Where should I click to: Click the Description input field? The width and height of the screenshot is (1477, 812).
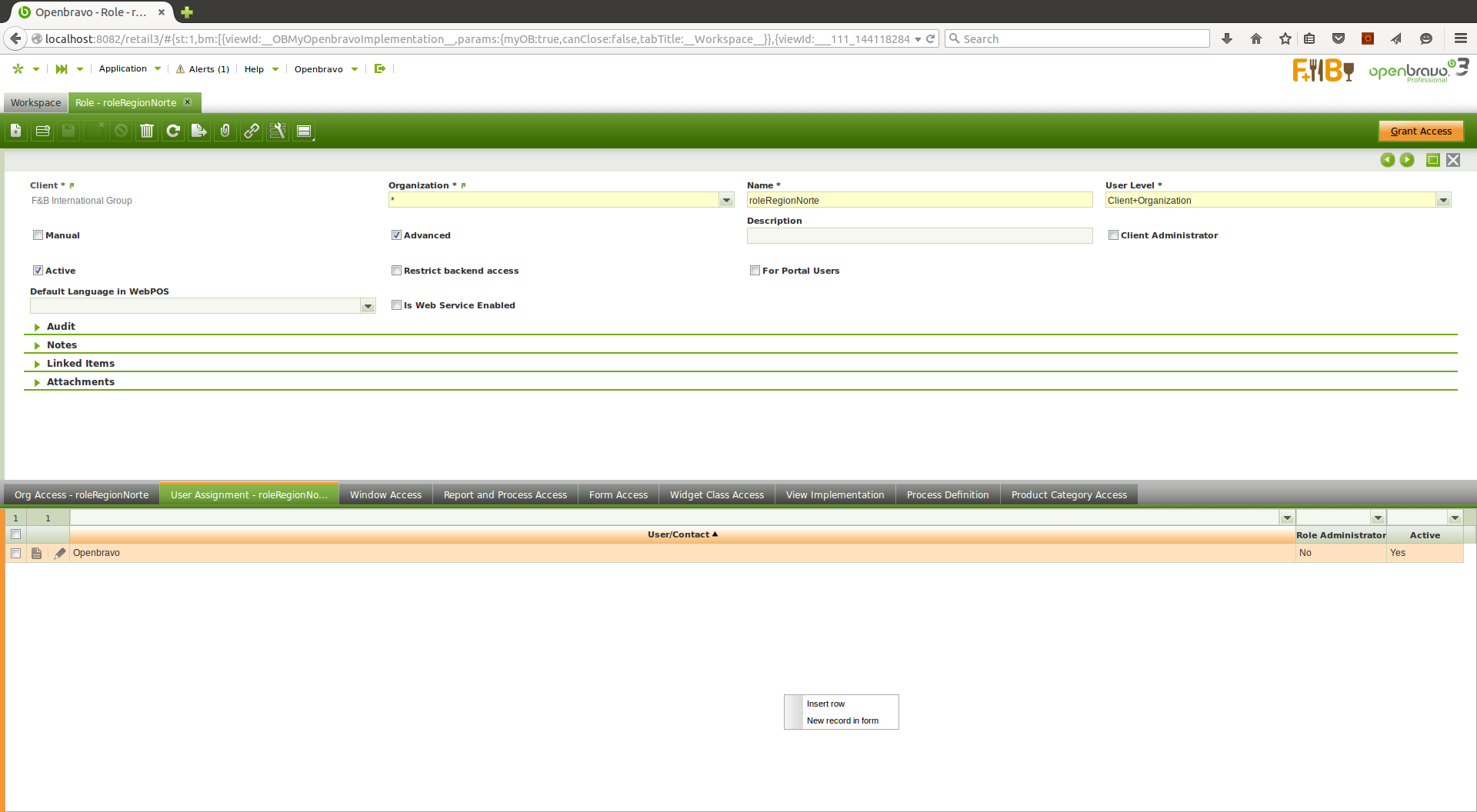tap(919, 236)
